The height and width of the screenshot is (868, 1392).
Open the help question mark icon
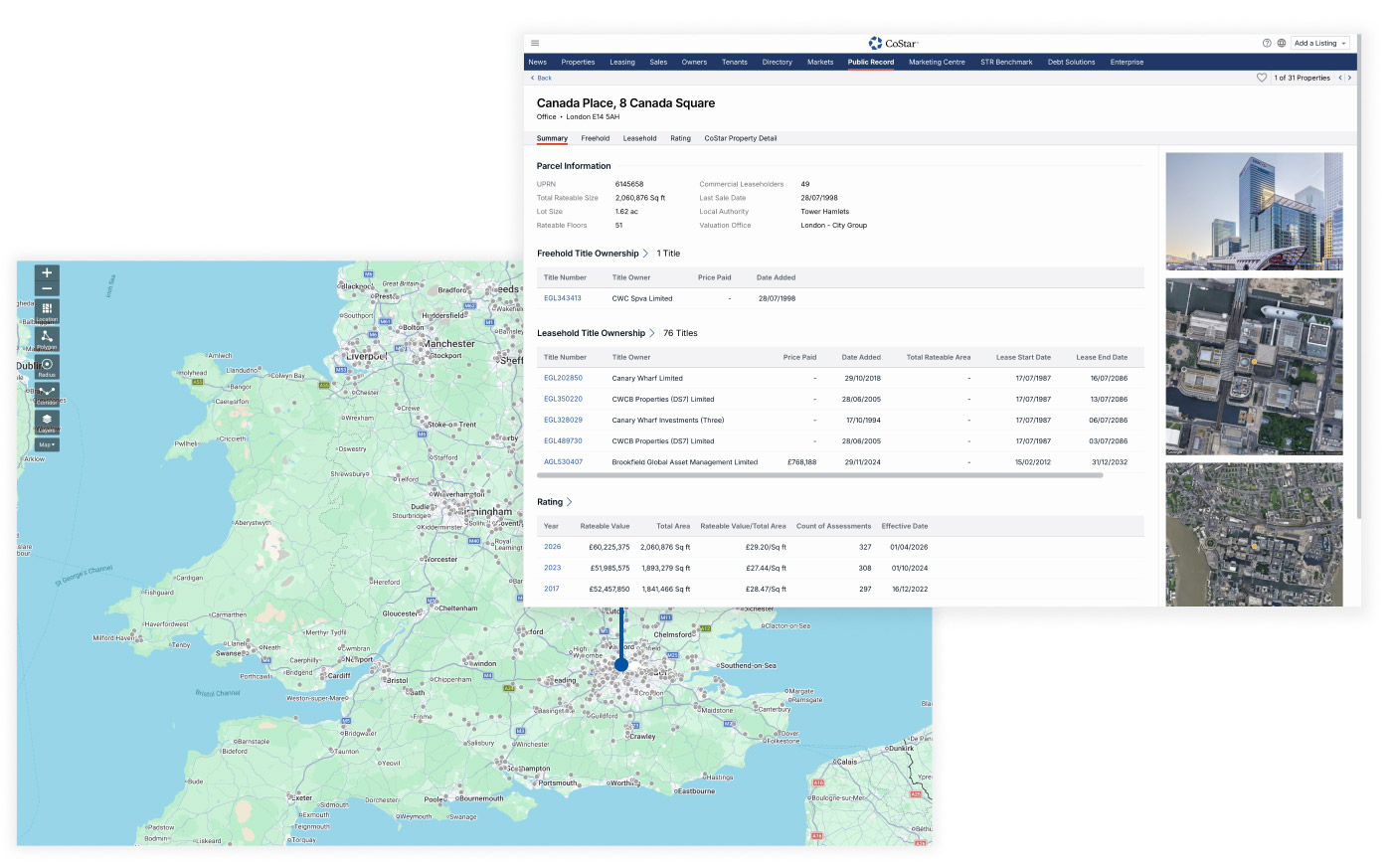pos(1267,44)
